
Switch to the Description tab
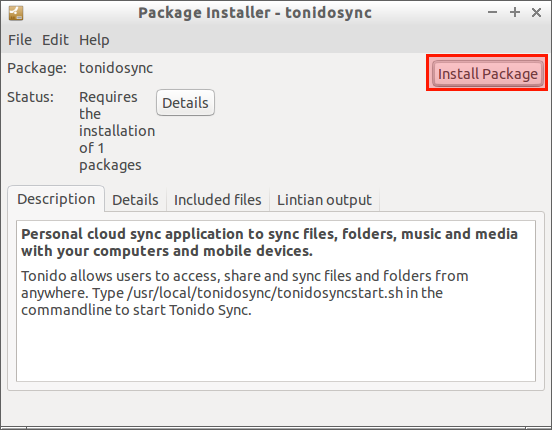pos(56,199)
